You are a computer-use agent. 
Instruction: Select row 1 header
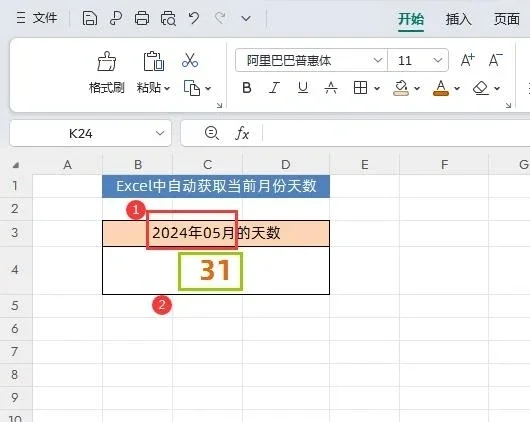tap(16, 186)
